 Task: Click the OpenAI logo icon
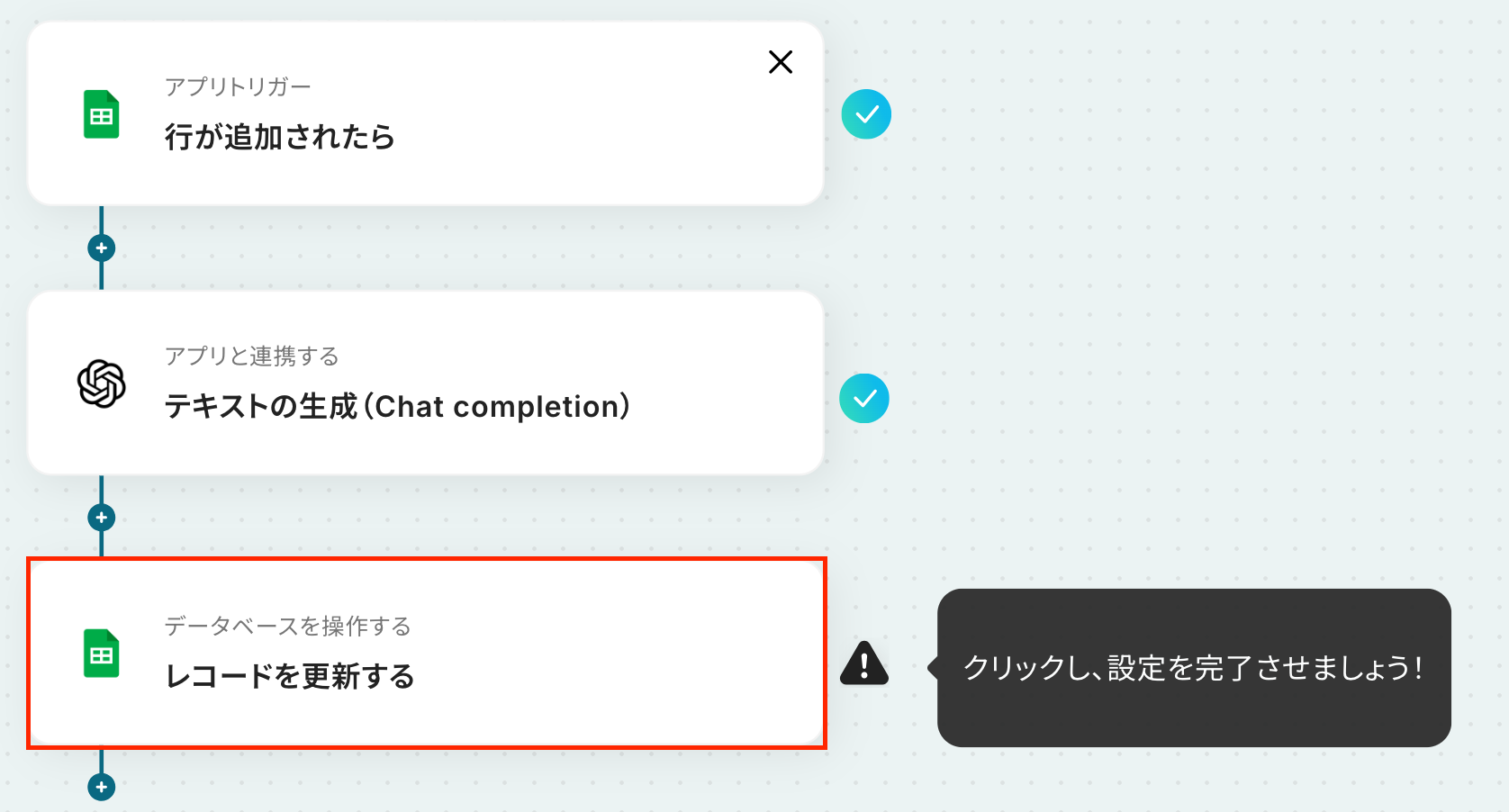click(x=102, y=383)
